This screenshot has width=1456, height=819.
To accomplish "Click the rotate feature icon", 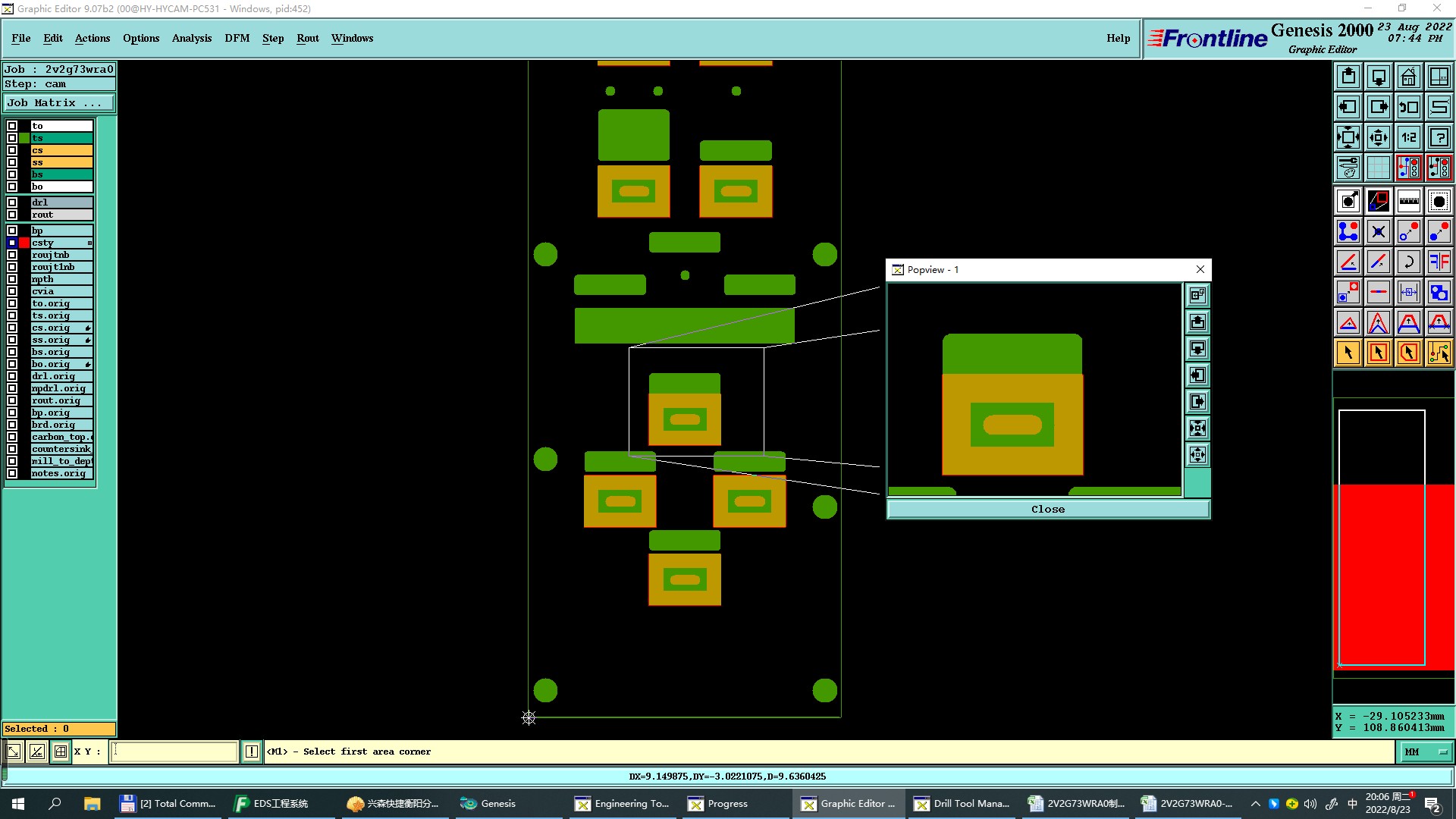I will [1408, 262].
